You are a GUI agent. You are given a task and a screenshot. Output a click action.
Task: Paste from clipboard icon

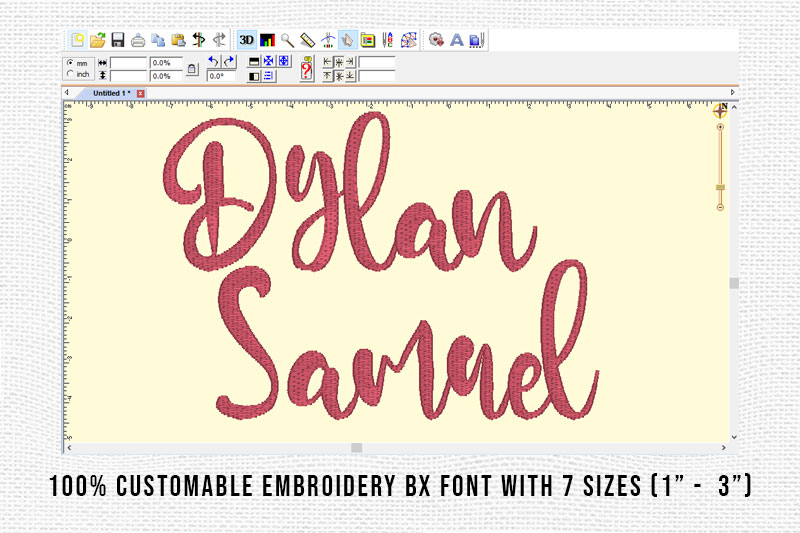[178, 40]
